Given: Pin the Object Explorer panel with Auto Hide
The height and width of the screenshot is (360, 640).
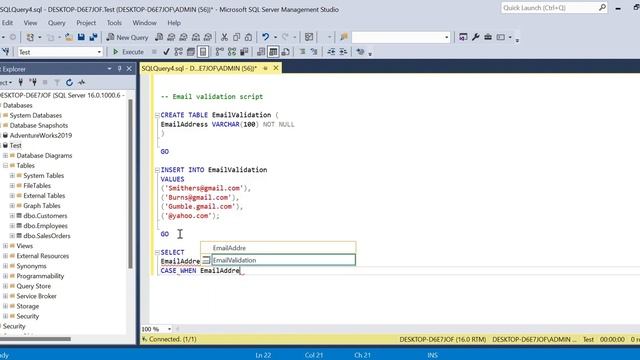Looking at the screenshot, I should pos(120,69).
